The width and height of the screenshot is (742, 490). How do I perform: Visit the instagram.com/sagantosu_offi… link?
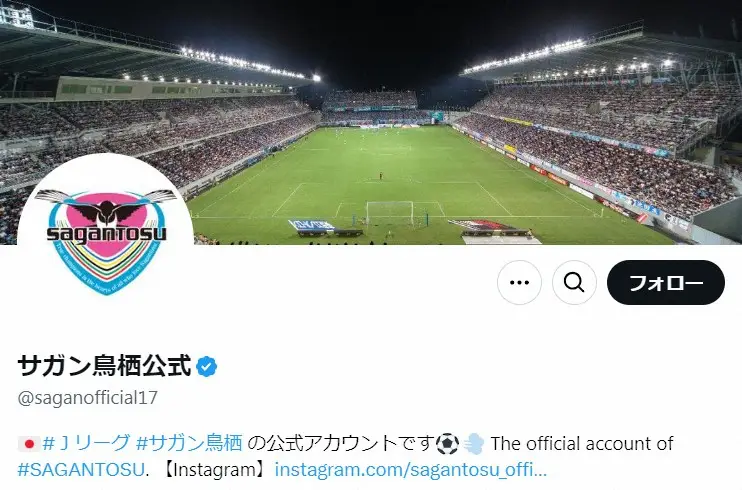(410, 470)
